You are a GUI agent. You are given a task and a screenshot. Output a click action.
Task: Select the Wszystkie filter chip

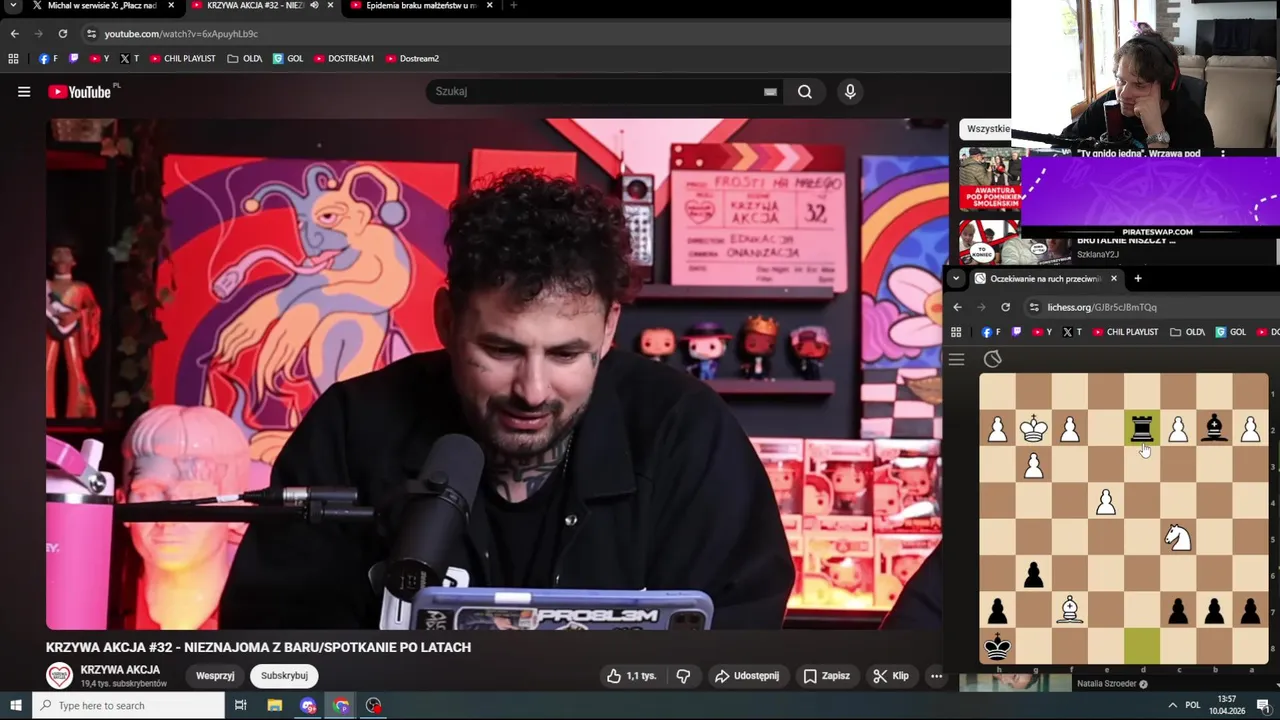pos(986,129)
